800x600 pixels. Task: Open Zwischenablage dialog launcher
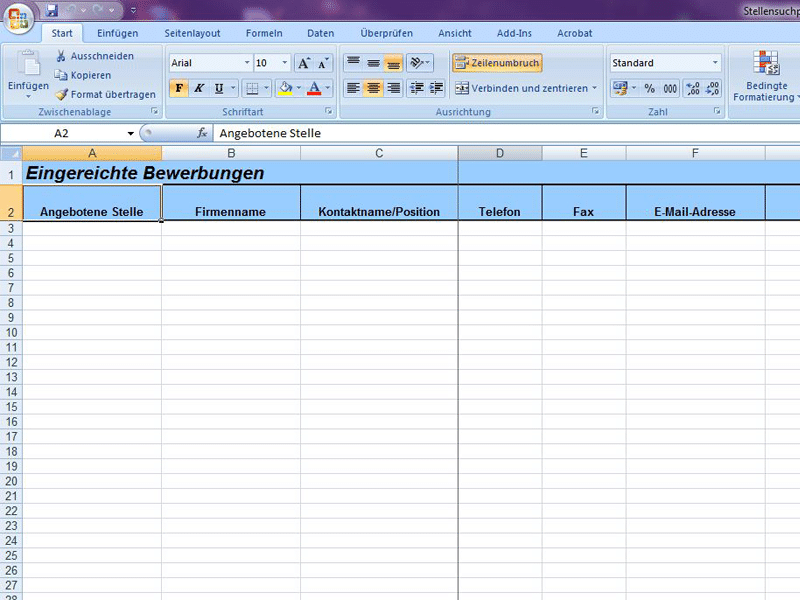155,111
